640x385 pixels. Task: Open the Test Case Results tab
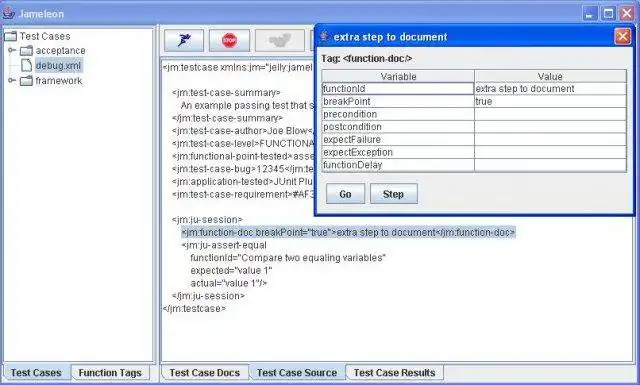point(394,372)
